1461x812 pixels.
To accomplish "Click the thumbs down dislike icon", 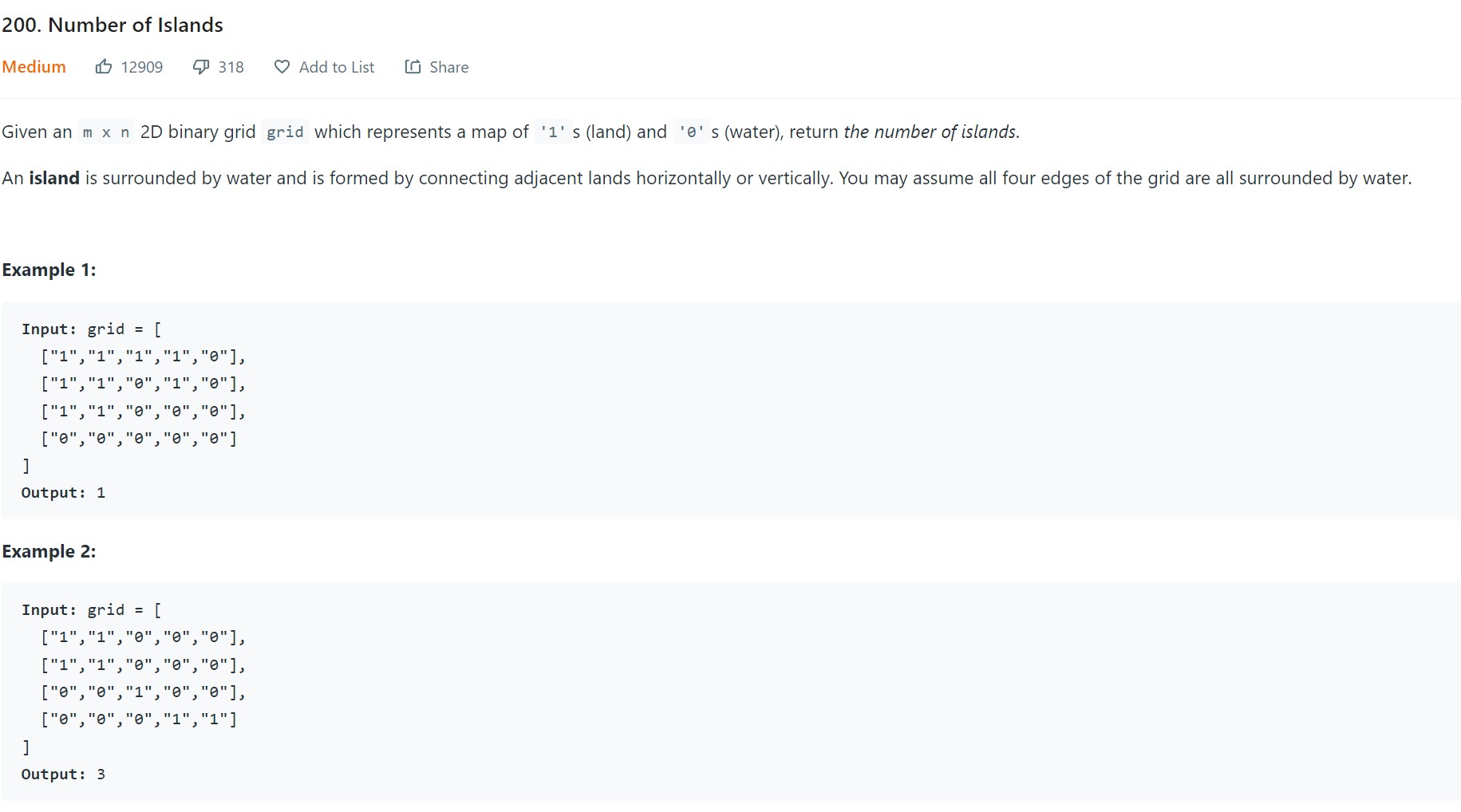I will pyautogui.click(x=201, y=67).
